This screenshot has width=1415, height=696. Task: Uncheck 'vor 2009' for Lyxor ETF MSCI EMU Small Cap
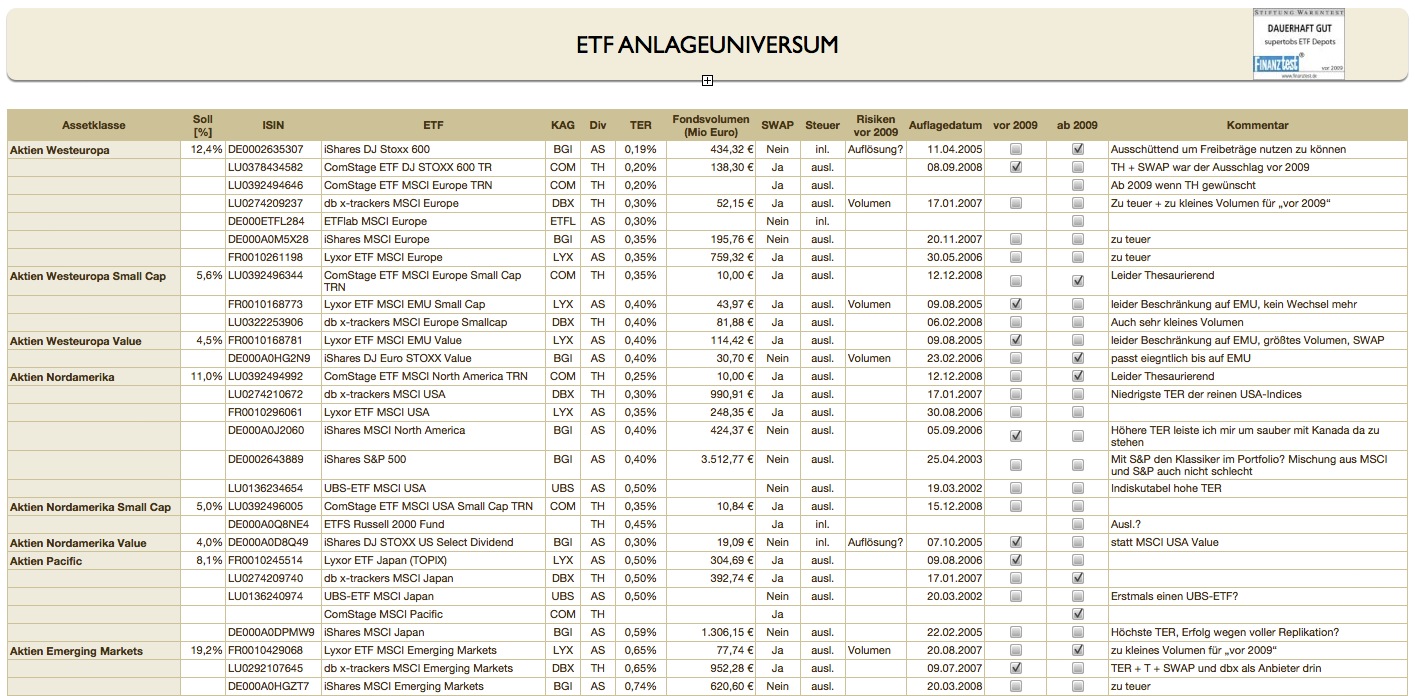(1016, 304)
